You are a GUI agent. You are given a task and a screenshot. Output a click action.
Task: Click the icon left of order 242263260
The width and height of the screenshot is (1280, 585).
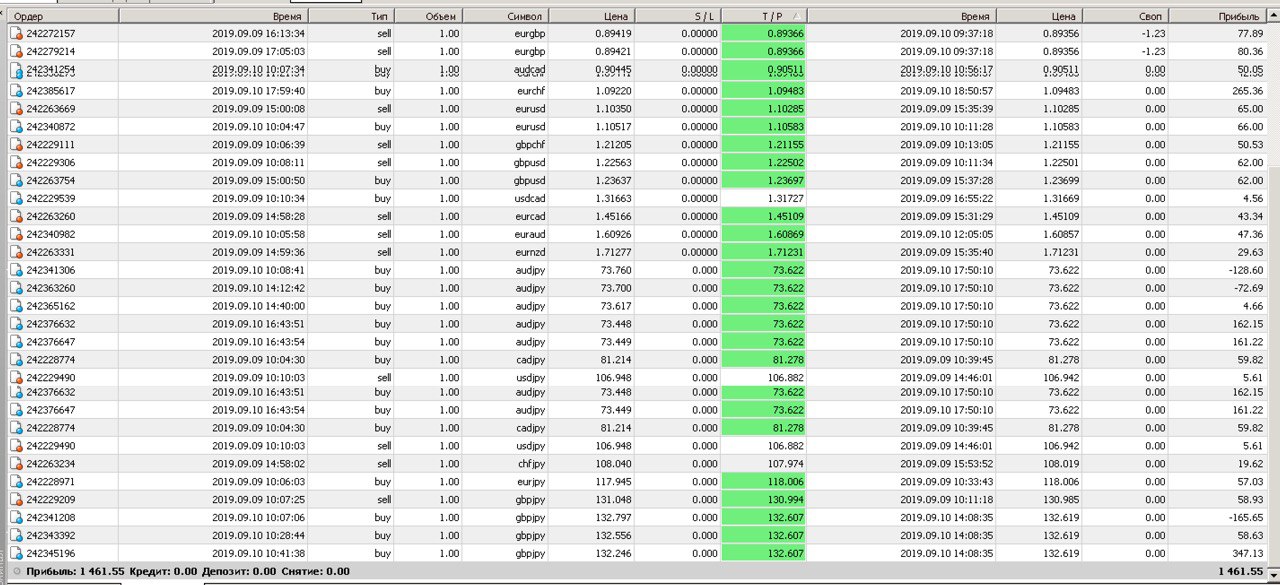(x=16, y=217)
